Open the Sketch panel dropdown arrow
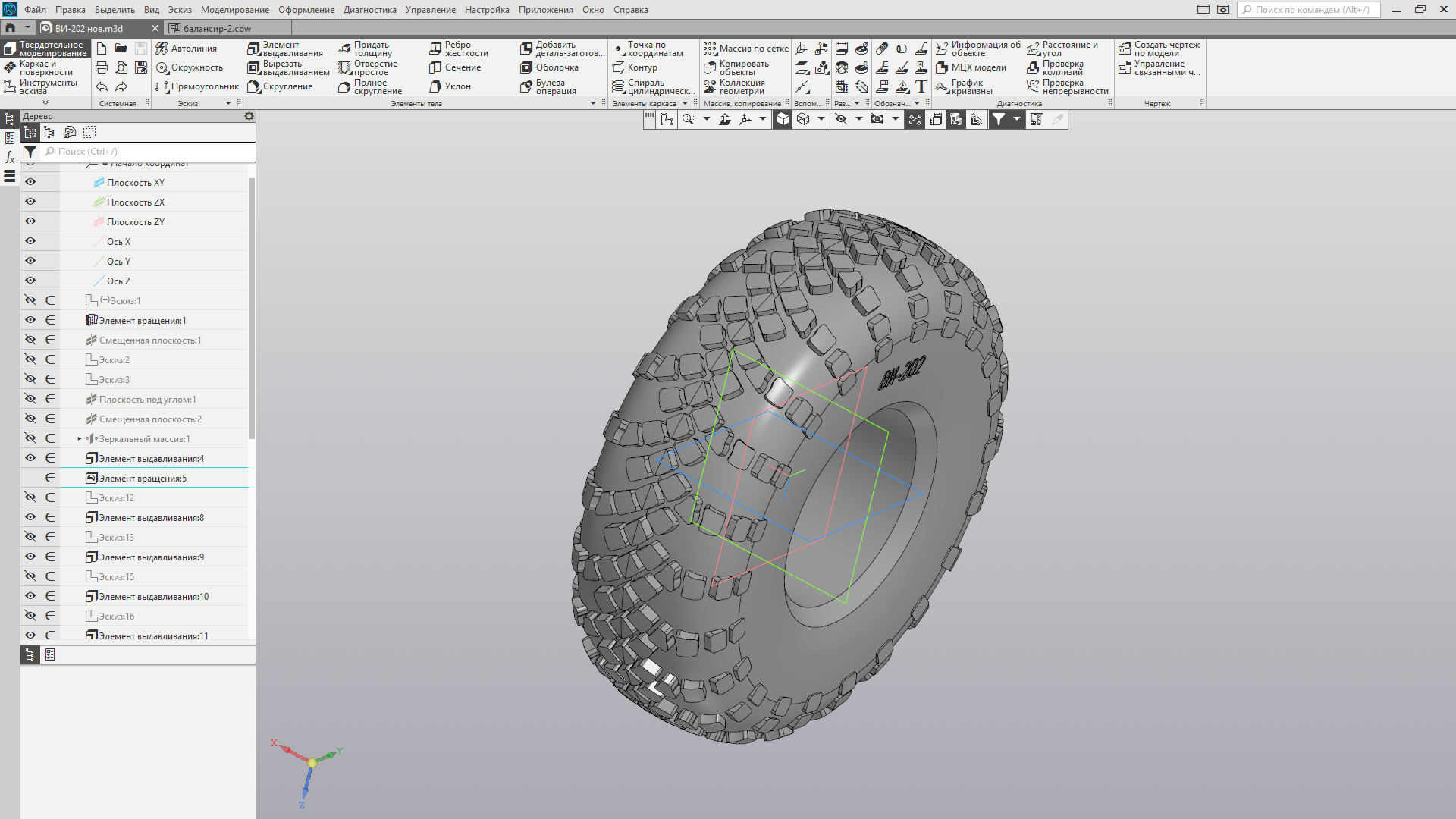Screen dimensions: 1456x819 [x=228, y=103]
